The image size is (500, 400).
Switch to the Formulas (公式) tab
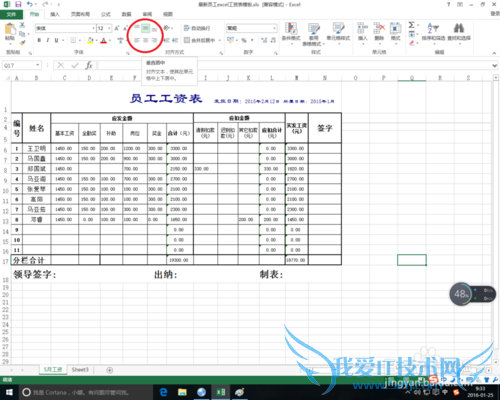(106, 14)
